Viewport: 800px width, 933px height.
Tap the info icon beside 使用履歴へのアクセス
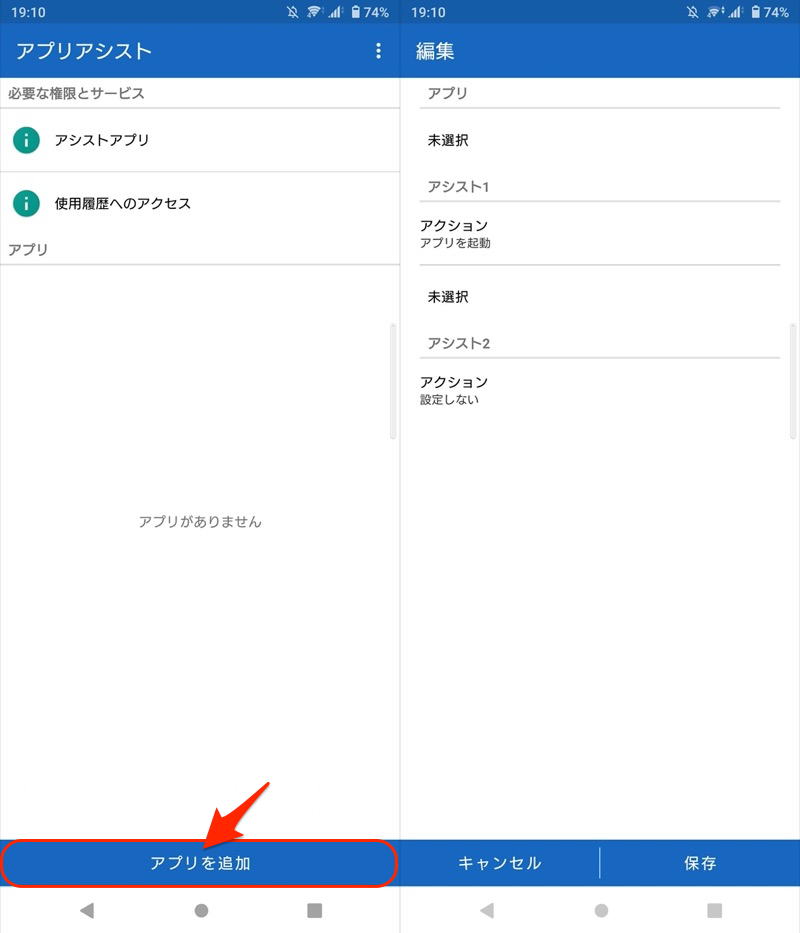click(27, 203)
